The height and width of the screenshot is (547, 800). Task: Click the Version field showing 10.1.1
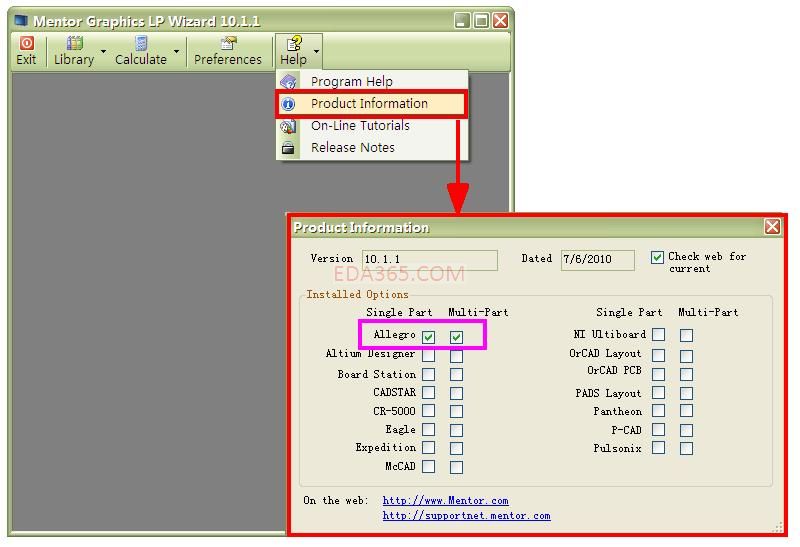tap(430, 260)
